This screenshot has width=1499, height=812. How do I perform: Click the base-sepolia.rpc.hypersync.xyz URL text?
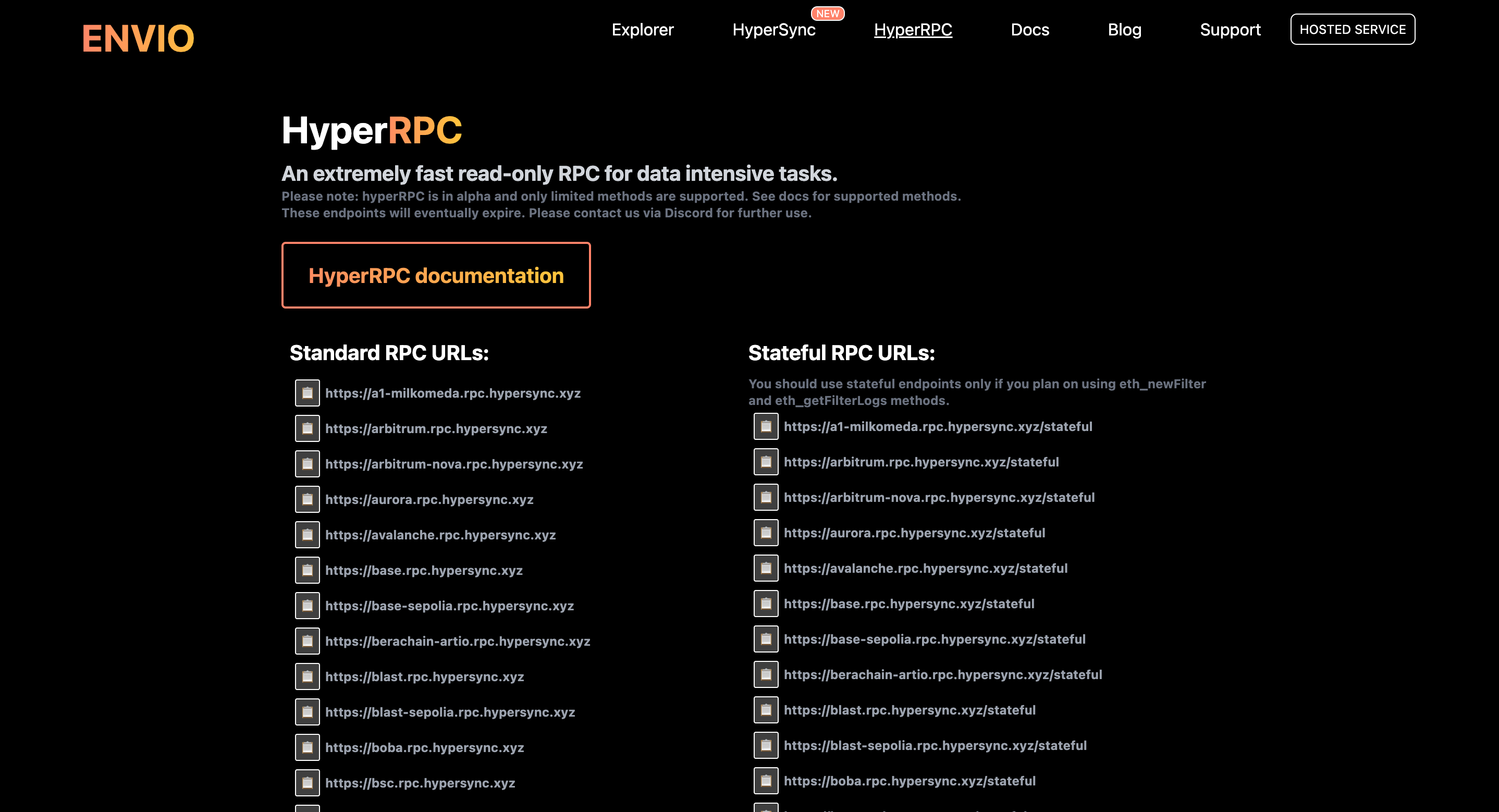click(x=449, y=607)
